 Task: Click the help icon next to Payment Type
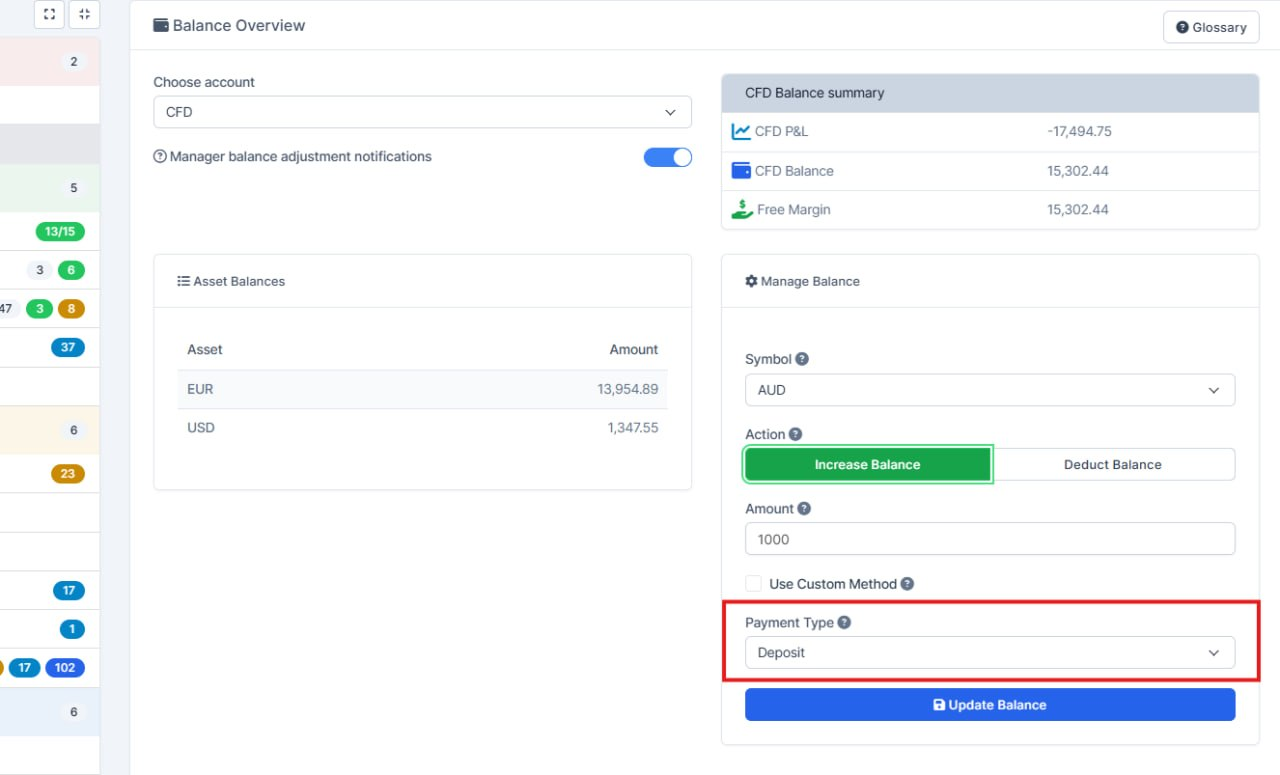click(844, 622)
